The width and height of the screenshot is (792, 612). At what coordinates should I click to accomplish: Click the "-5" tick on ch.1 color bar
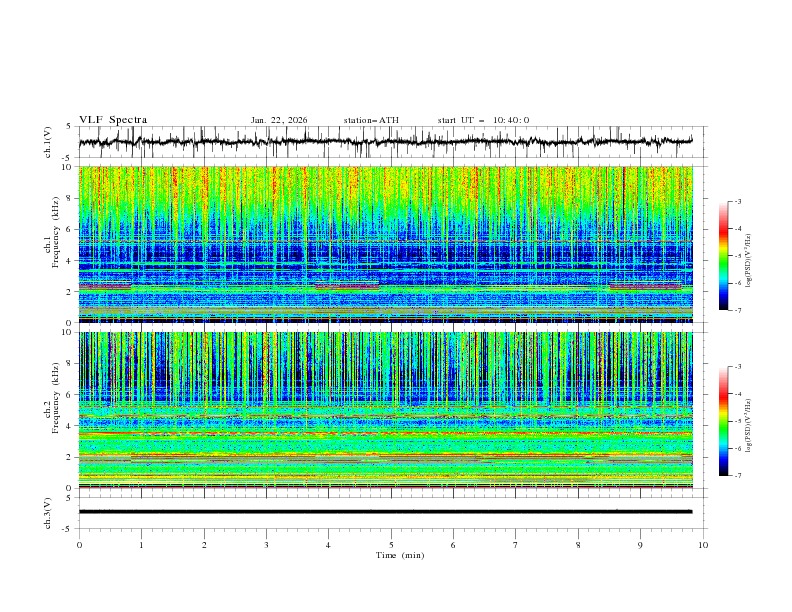coord(738,256)
